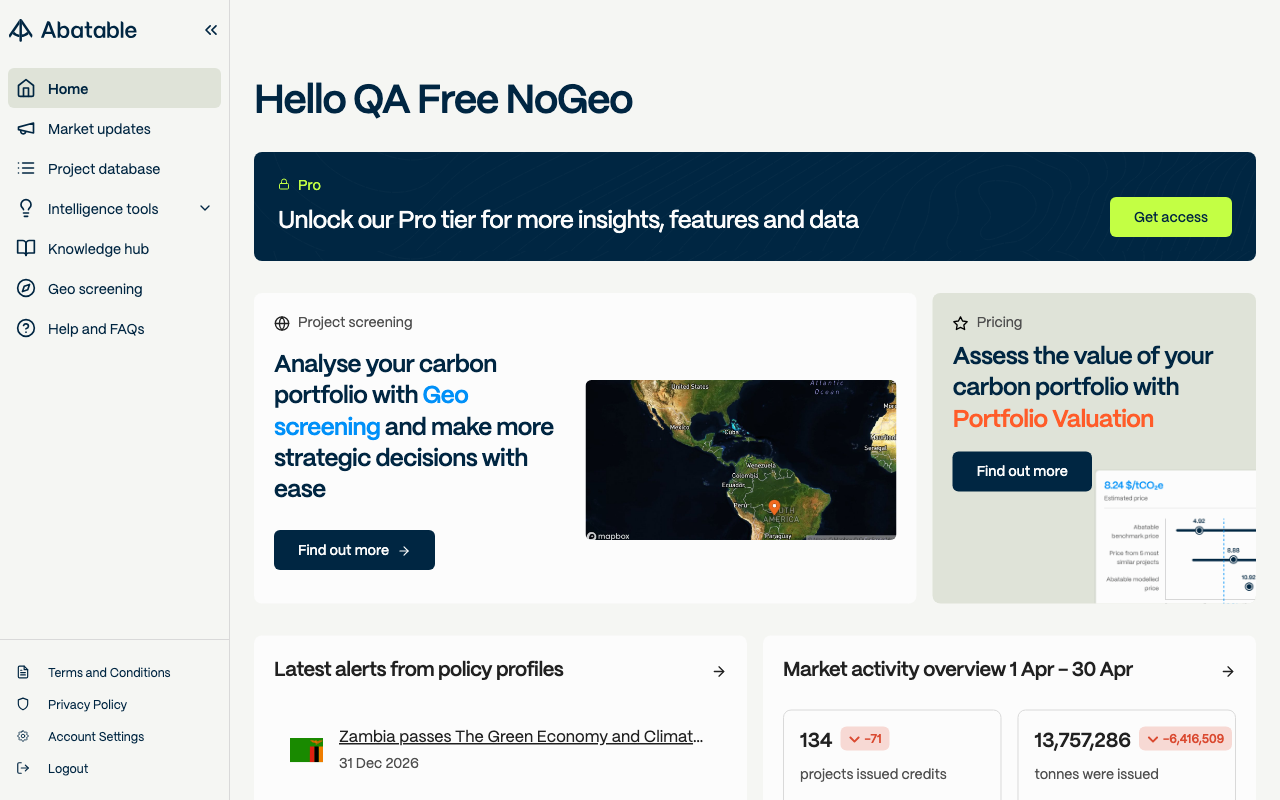Click Find out more under Geo screening
Viewport: 1280px width, 800px height.
click(354, 550)
